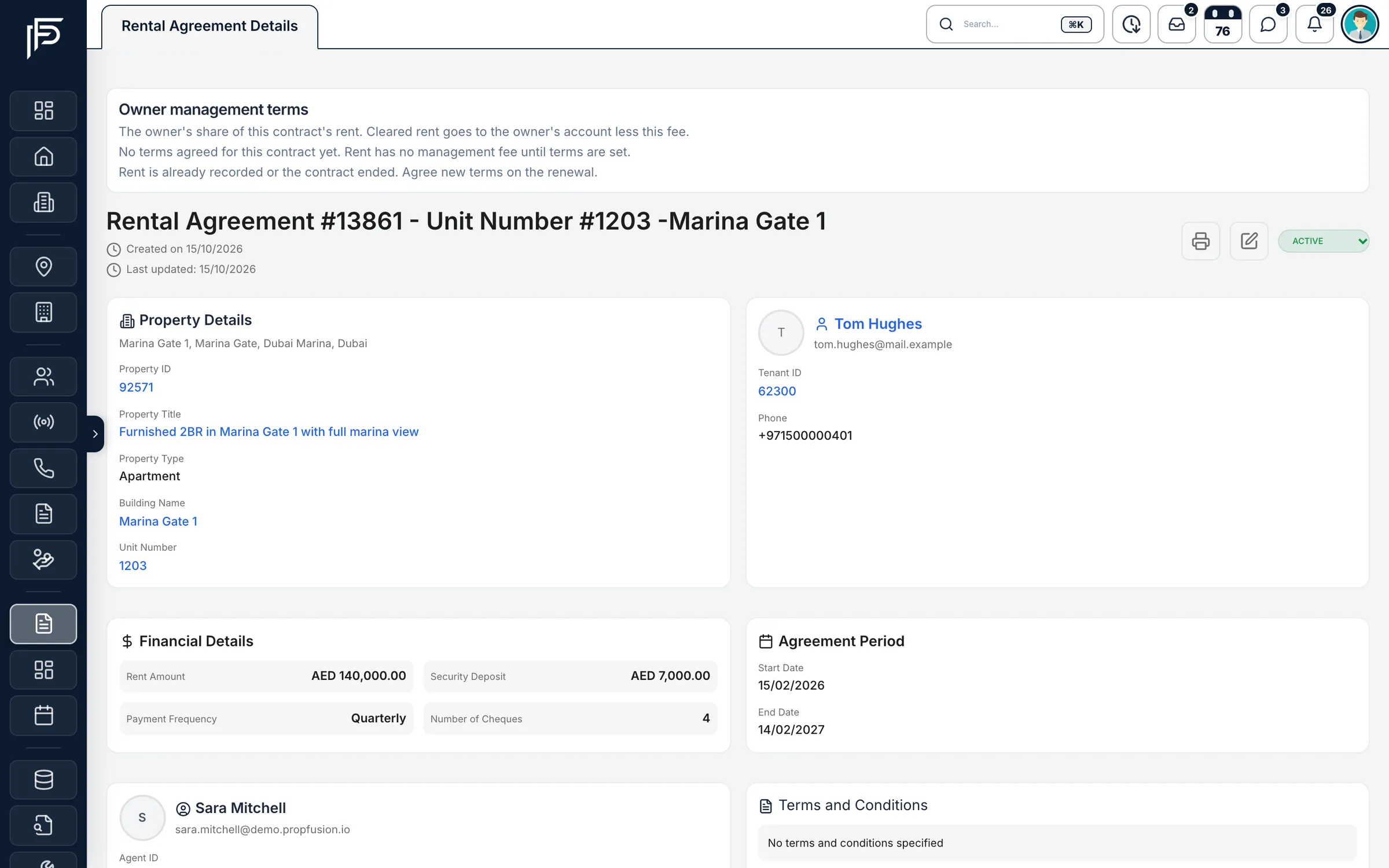Open the contacts people sidebar icon
Image resolution: width=1389 pixels, height=868 pixels.
click(43, 376)
